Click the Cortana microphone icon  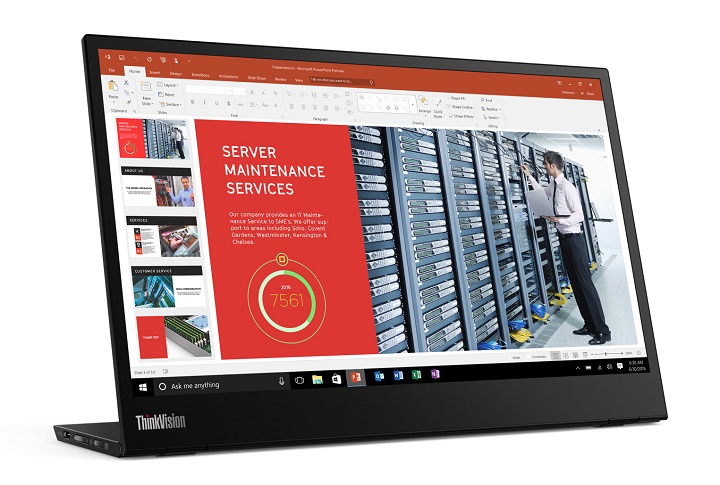click(281, 381)
